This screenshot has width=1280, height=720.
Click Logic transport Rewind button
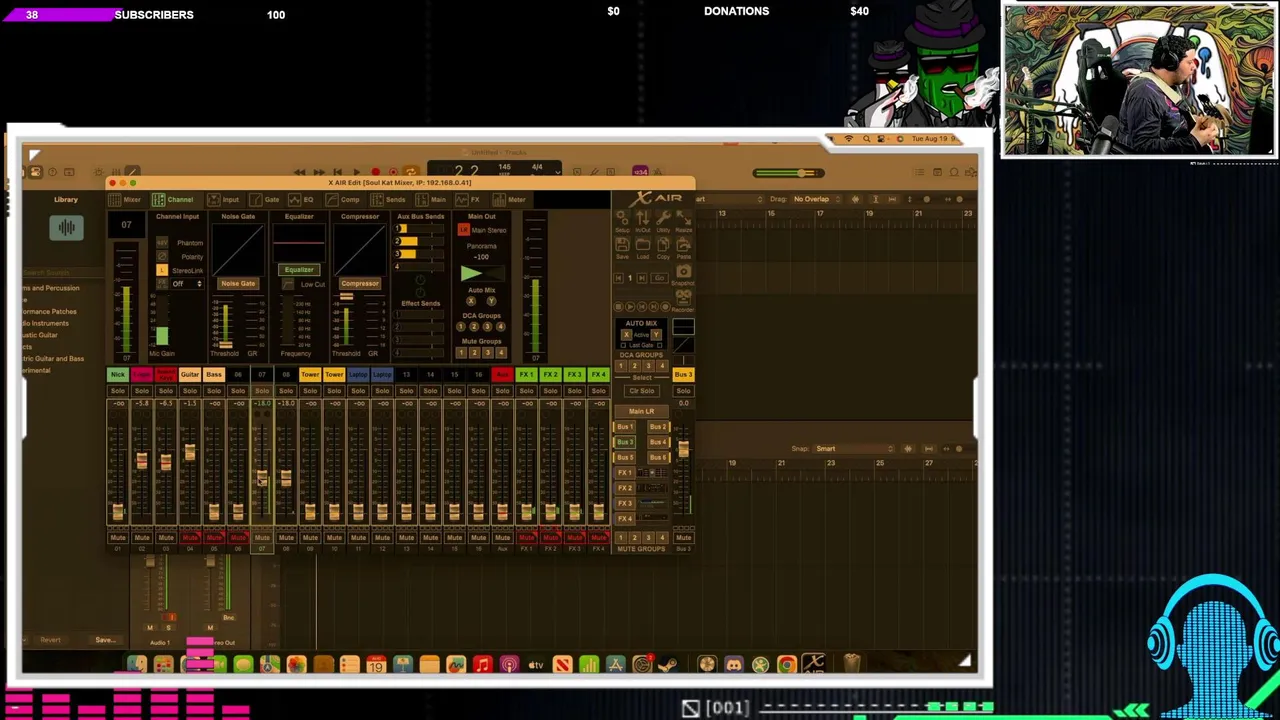click(x=300, y=172)
